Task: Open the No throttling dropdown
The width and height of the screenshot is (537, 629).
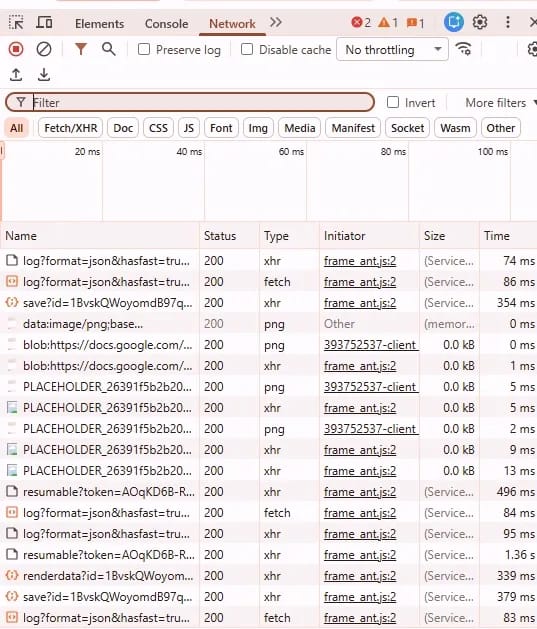Action: (x=392, y=50)
